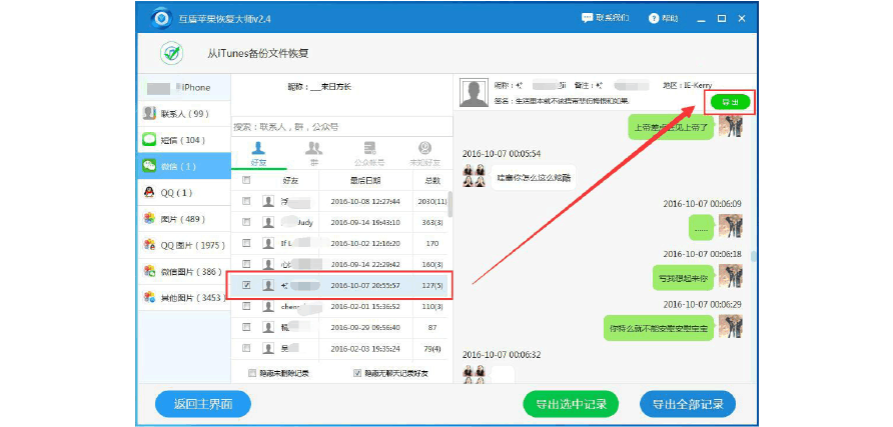Select the row dated 2016-02-01 15:36:52

(x=340, y=306)
